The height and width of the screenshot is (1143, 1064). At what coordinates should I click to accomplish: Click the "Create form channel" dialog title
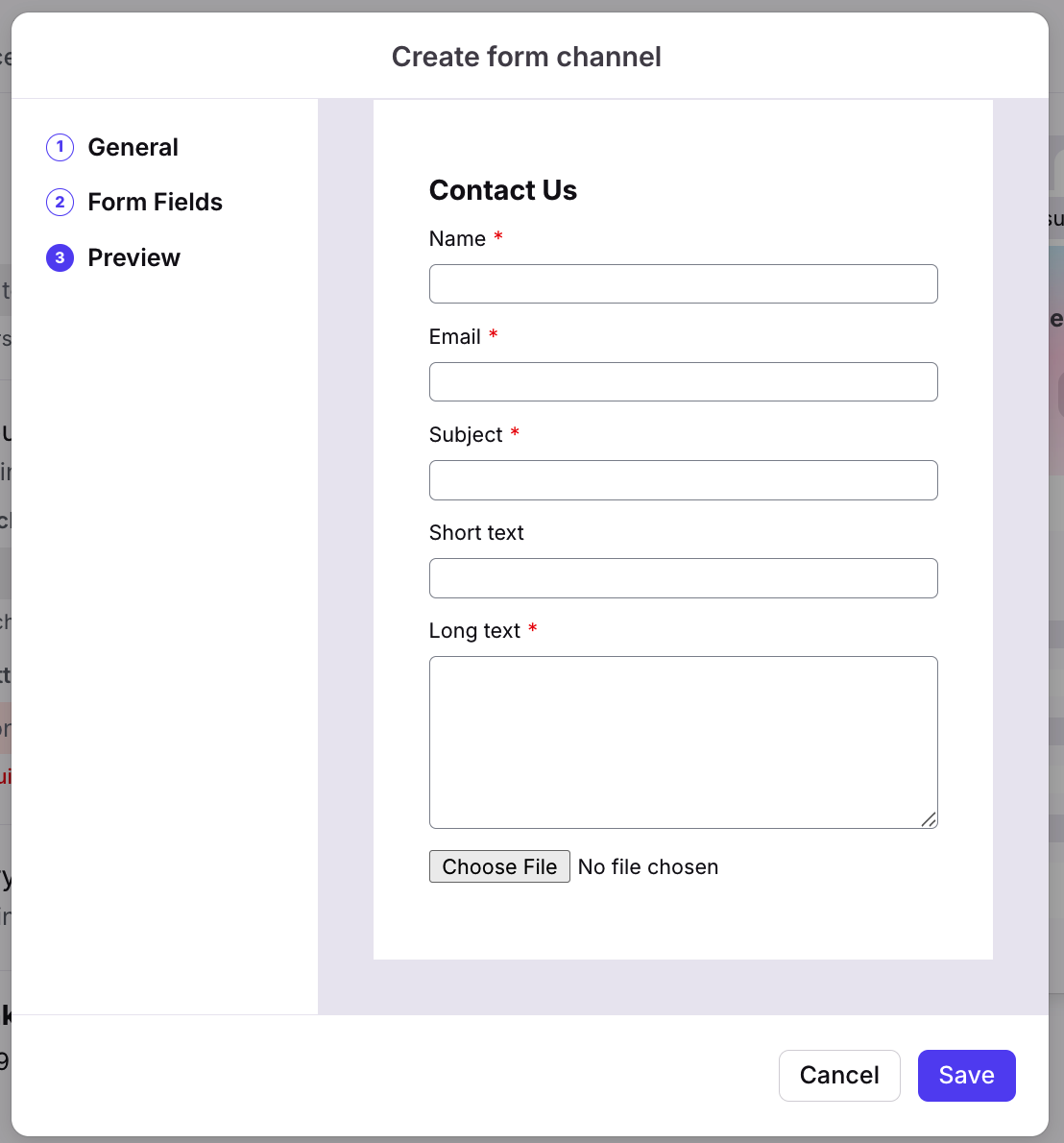526,57
